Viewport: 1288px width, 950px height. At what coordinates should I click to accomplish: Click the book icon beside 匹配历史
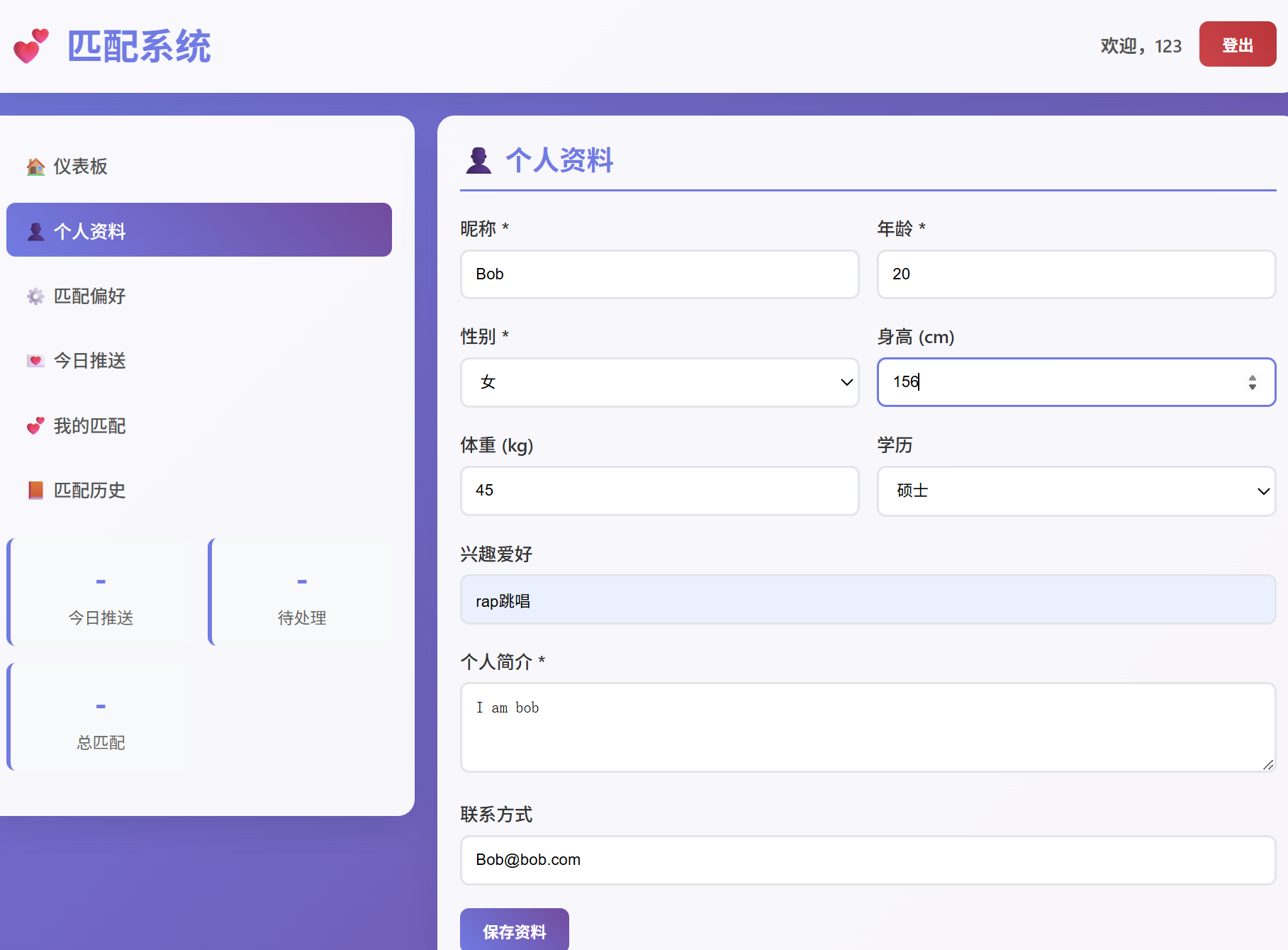coord(35,491)
